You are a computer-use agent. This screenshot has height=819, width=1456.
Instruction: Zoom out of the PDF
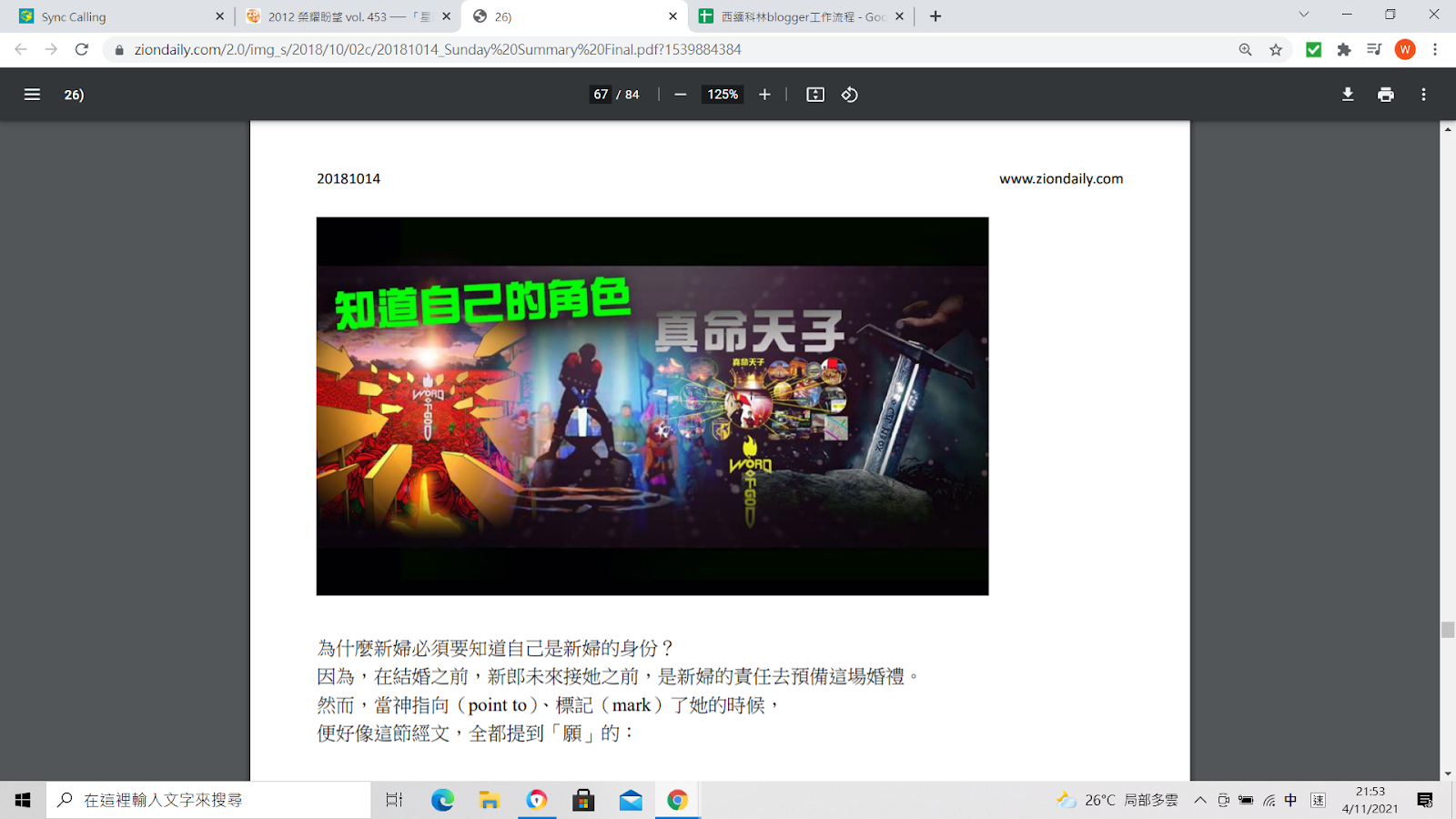pos(680,95)
